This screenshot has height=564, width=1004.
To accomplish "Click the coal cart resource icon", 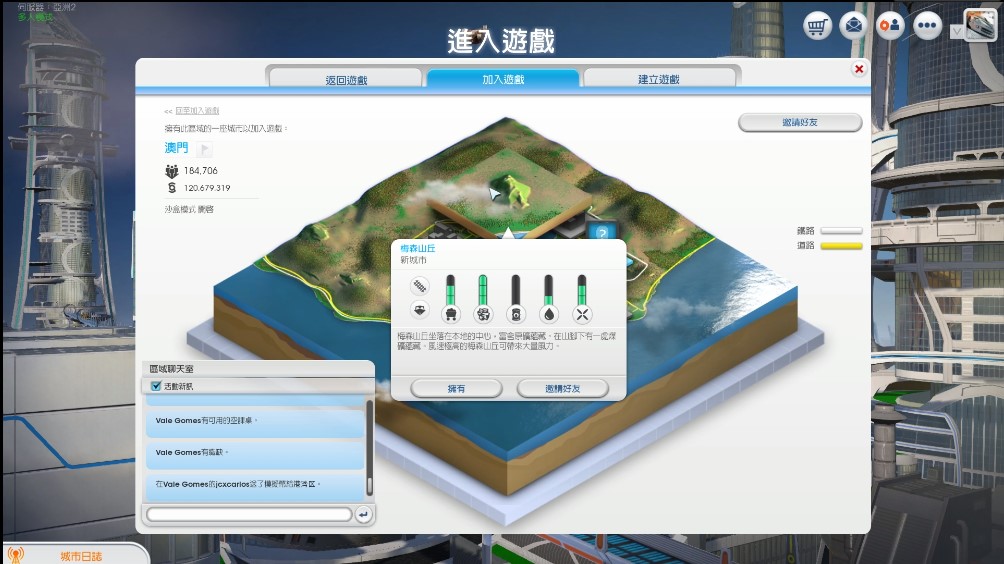I will pyautogui.click(x=451, y=314).
